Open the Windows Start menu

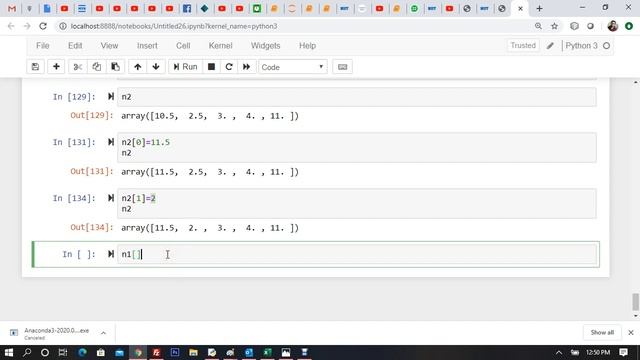coord(9,352)
